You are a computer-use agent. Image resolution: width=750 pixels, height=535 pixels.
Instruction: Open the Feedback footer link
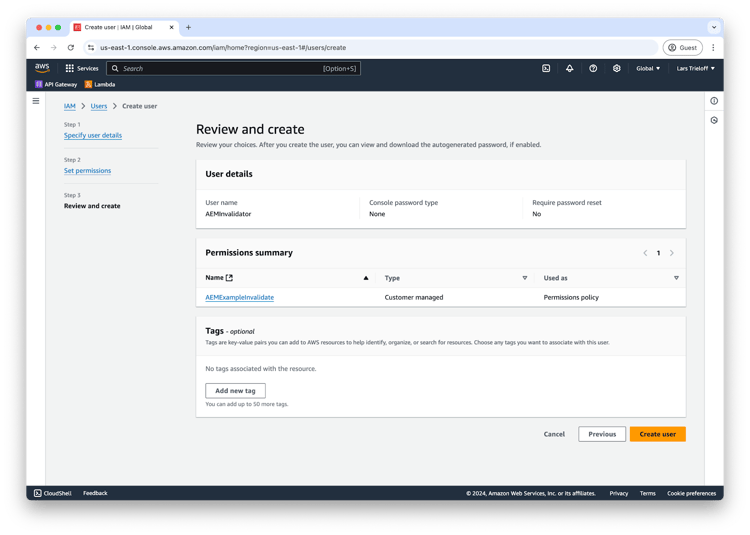point(95,493)
